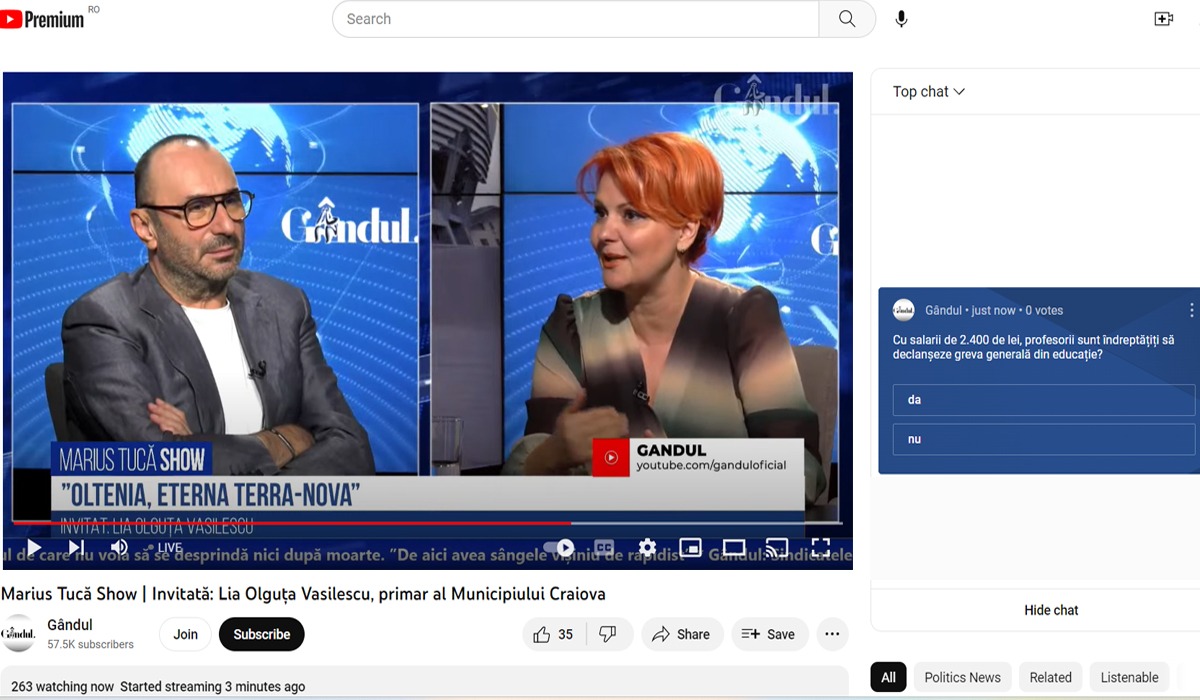Viewport: 1200px width, 700px height.
Task: Click the Join membership button
Action: point(186,634)
